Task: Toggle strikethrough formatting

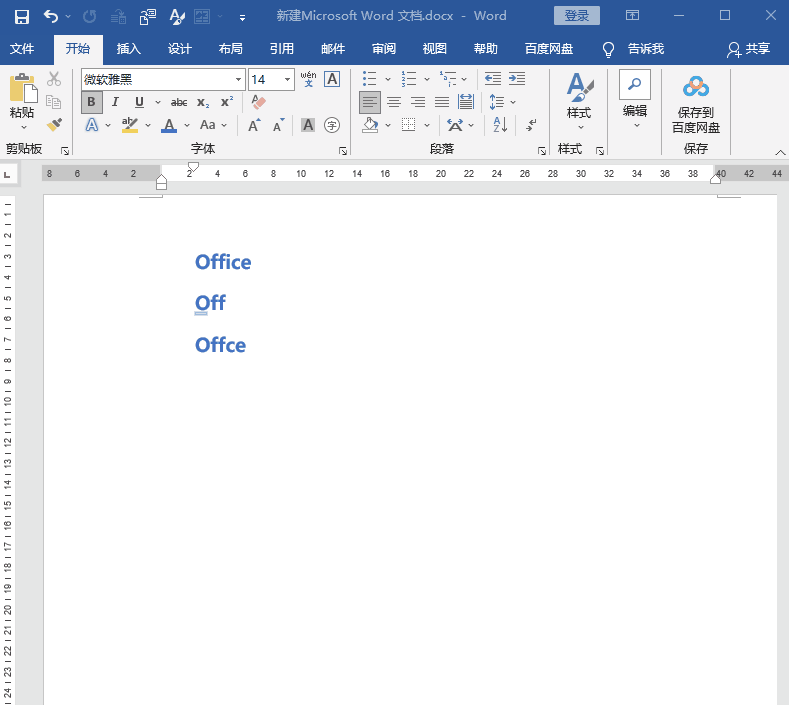Action: (179, 103)
